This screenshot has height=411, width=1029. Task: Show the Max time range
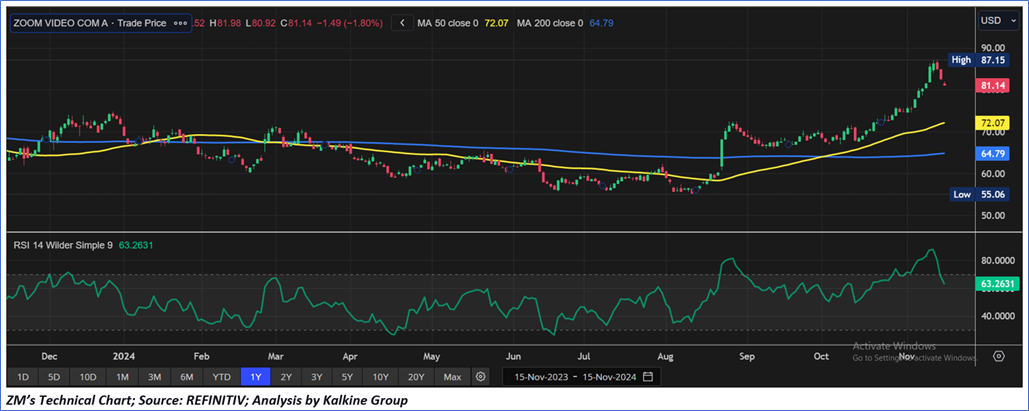pyautogui.click(x=452, y=377)
